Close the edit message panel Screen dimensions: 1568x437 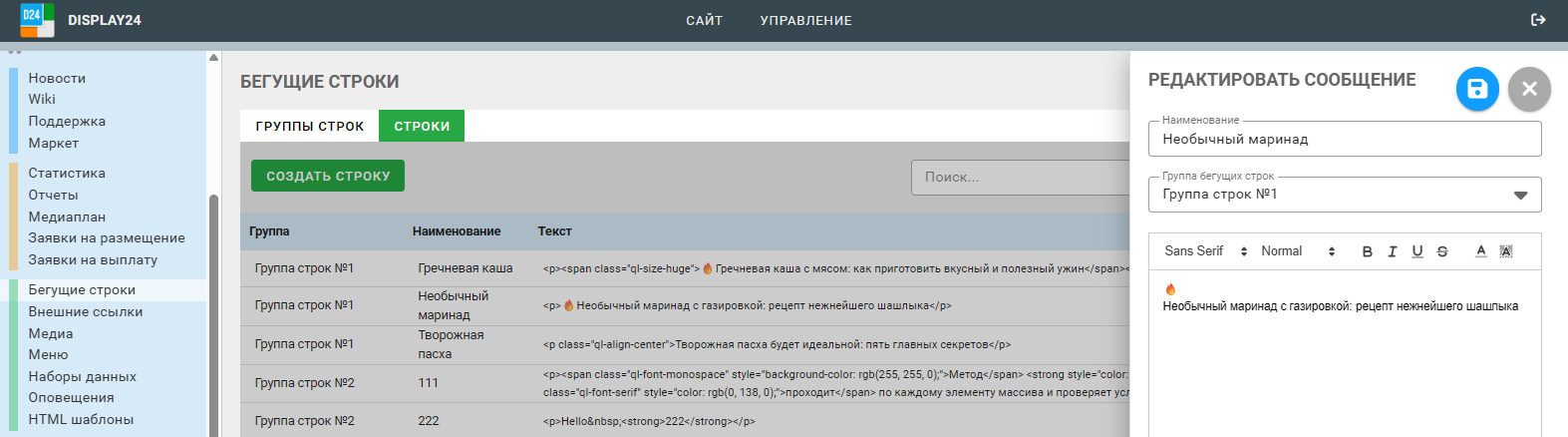point(1528,89)
